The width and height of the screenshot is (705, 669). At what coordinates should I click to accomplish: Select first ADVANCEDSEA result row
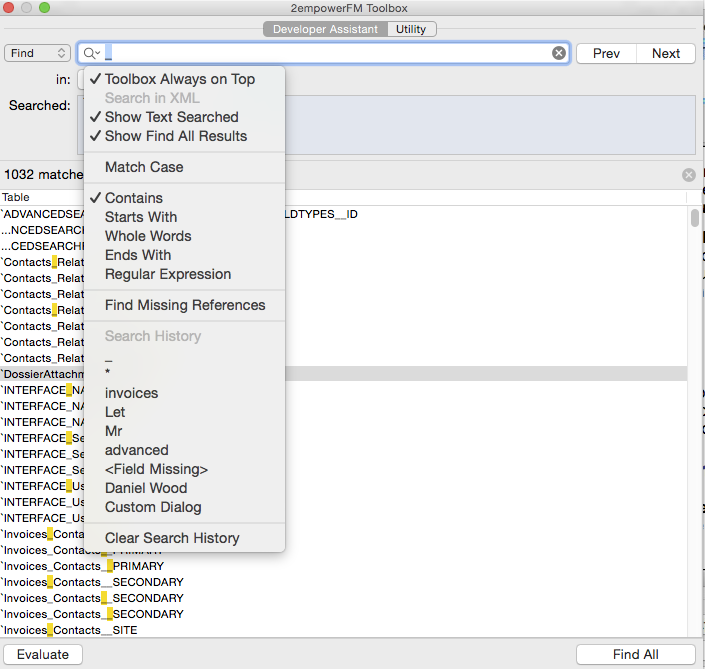tap(344, 214)
